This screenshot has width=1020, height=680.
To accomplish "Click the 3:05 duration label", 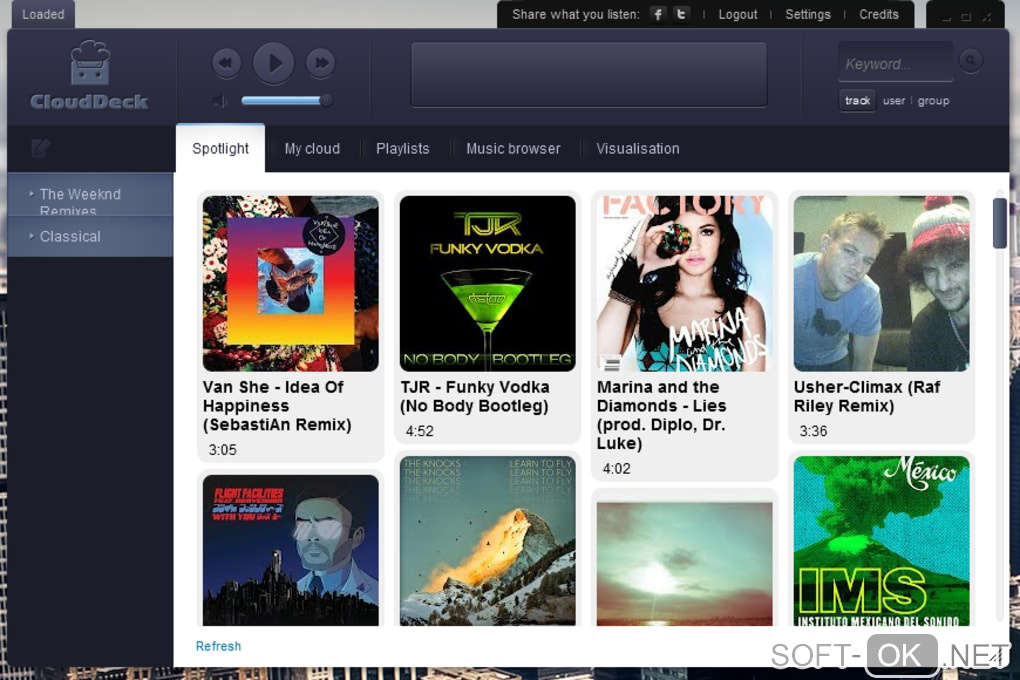I will [x=222, y=450].
